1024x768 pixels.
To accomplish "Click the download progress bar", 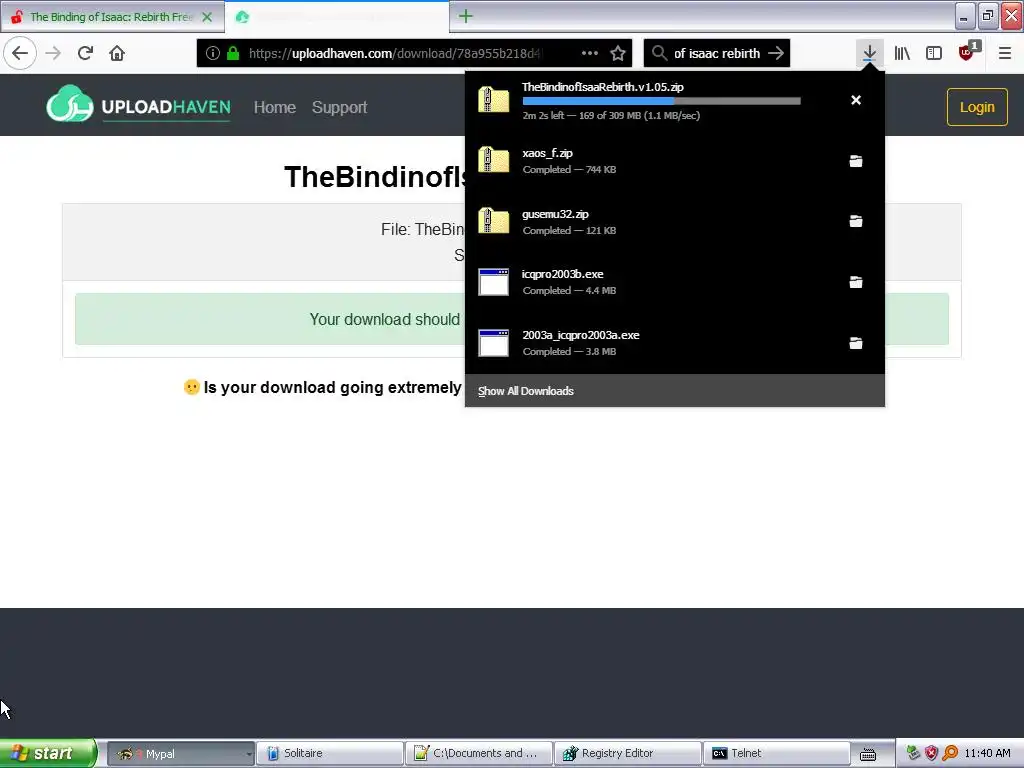I will click(x=662, y=101).
